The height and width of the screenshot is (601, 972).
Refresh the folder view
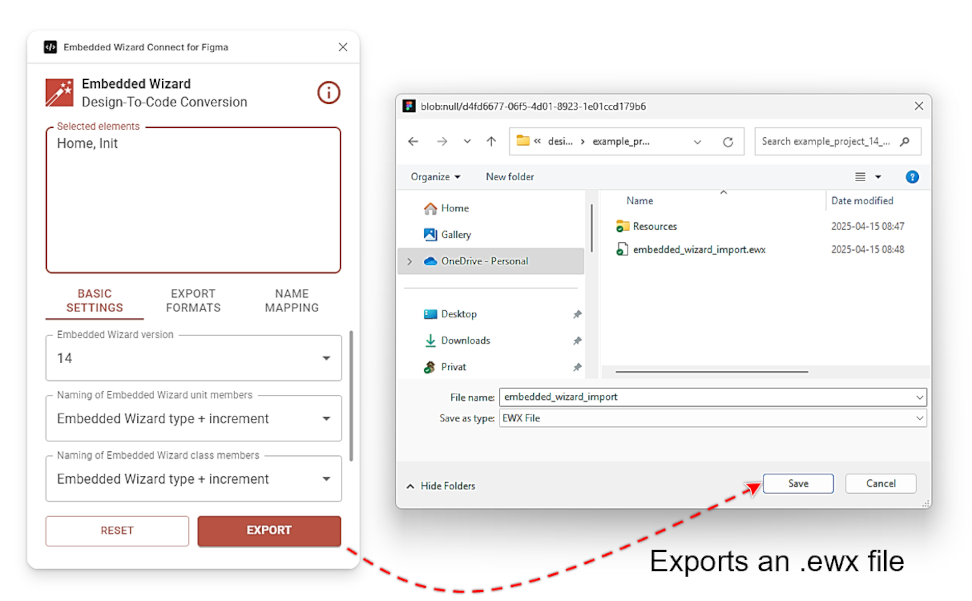click(728, 142)
